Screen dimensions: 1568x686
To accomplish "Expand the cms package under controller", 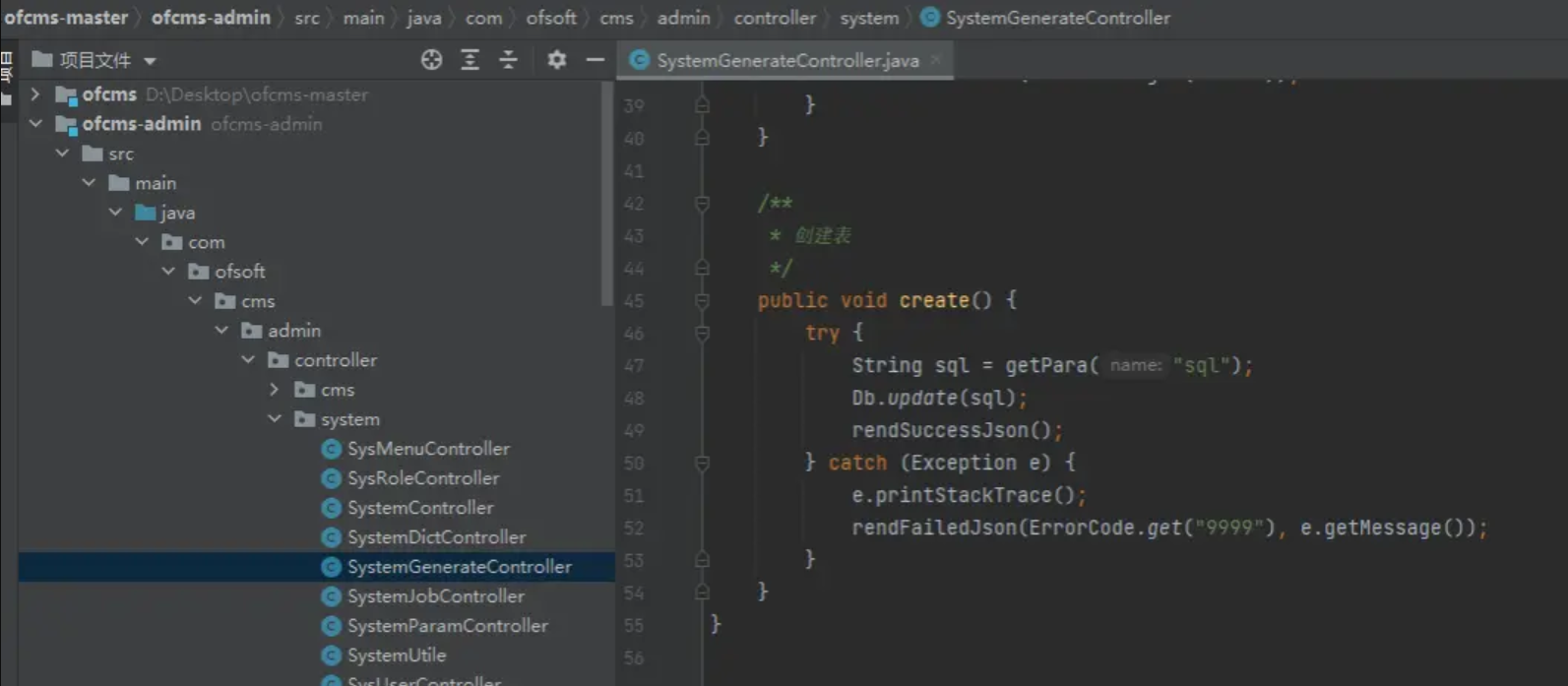I will (275, 390).
